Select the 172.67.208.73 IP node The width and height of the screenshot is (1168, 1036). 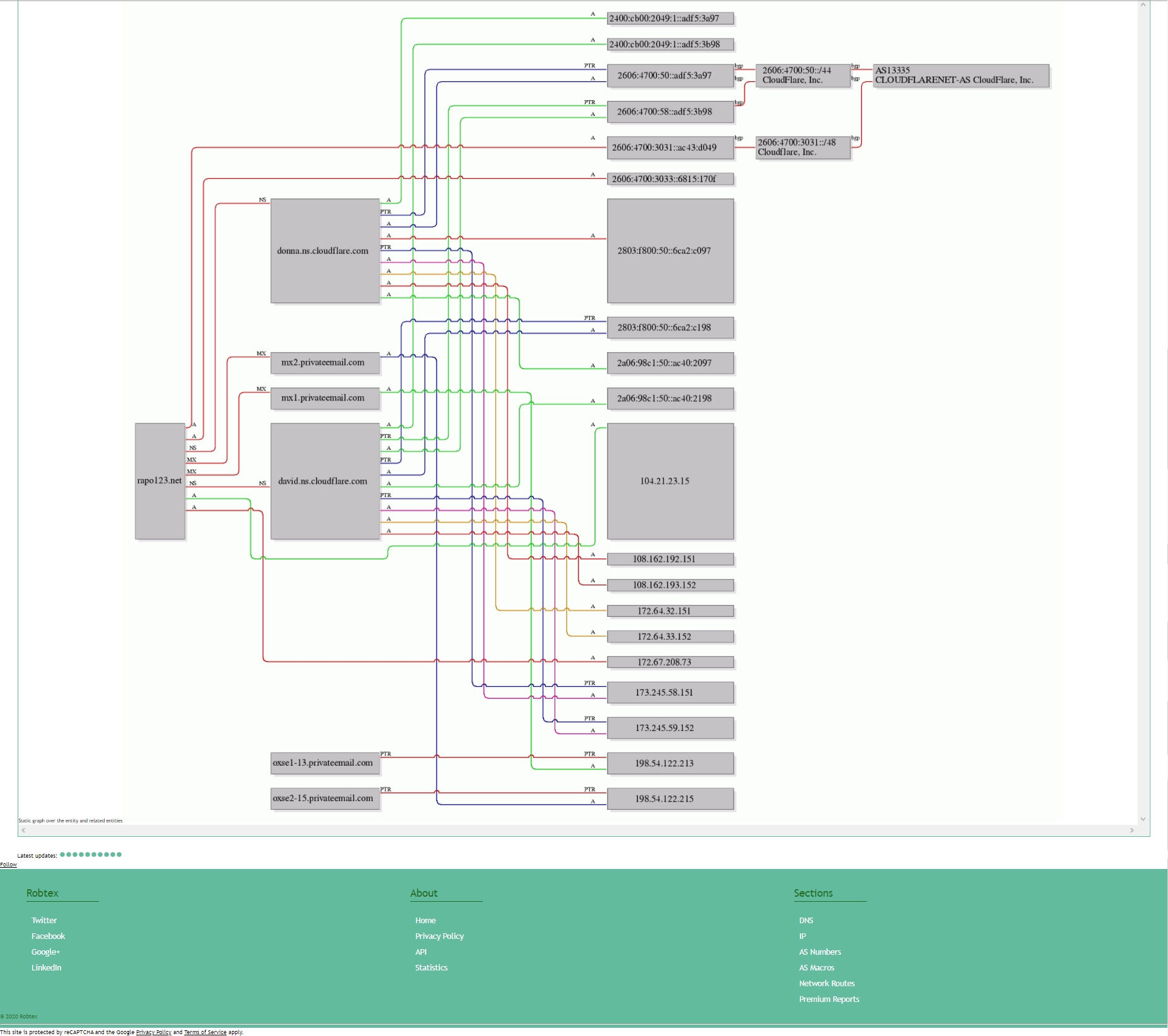(671, 662)
